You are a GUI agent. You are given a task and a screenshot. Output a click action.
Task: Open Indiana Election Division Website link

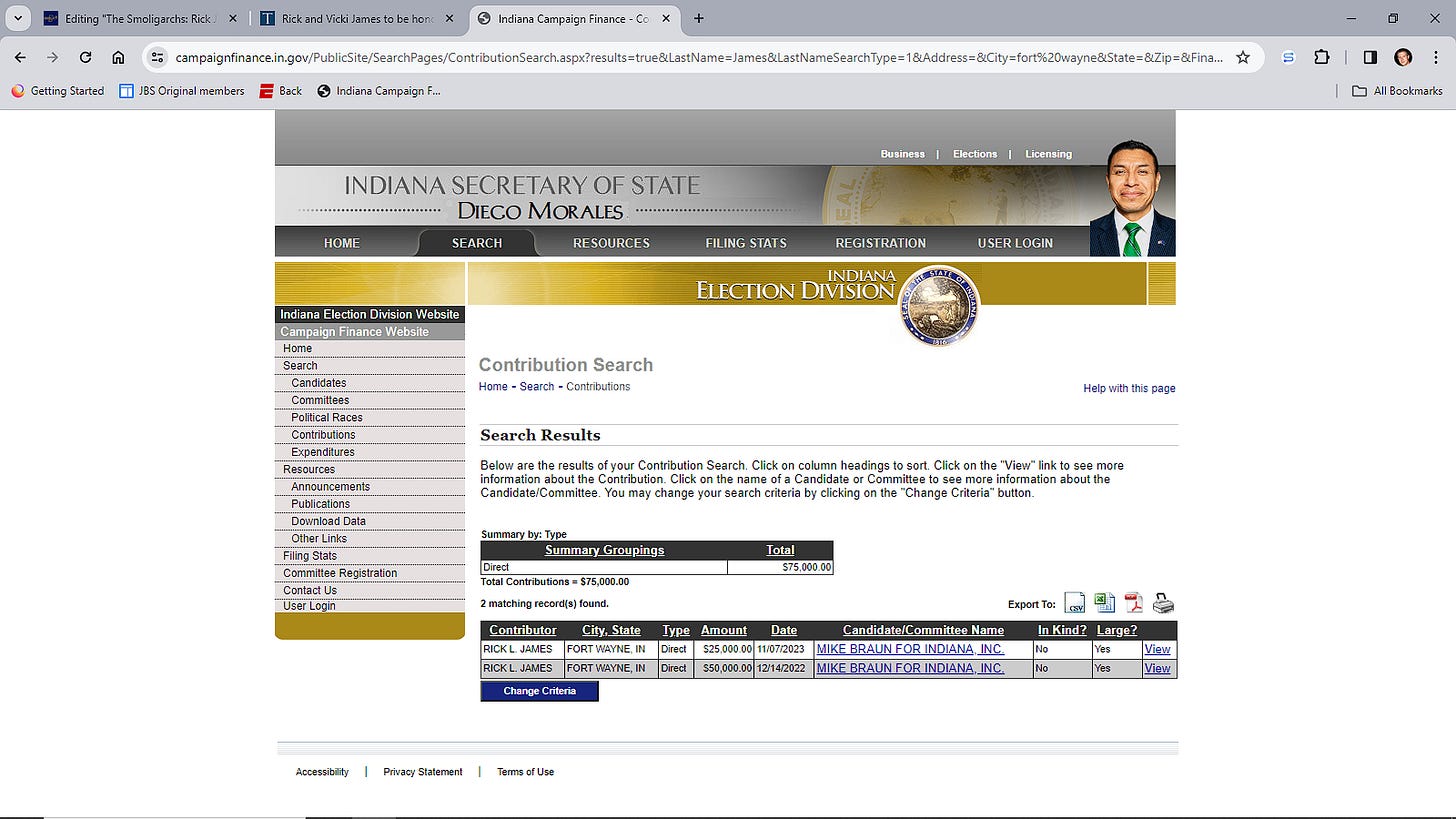pyautogui.click(x=369, y=314)
